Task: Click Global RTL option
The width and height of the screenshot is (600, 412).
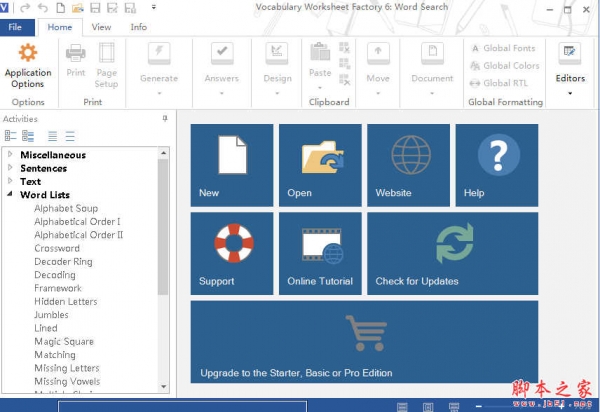Action: [x=499, y=83]
